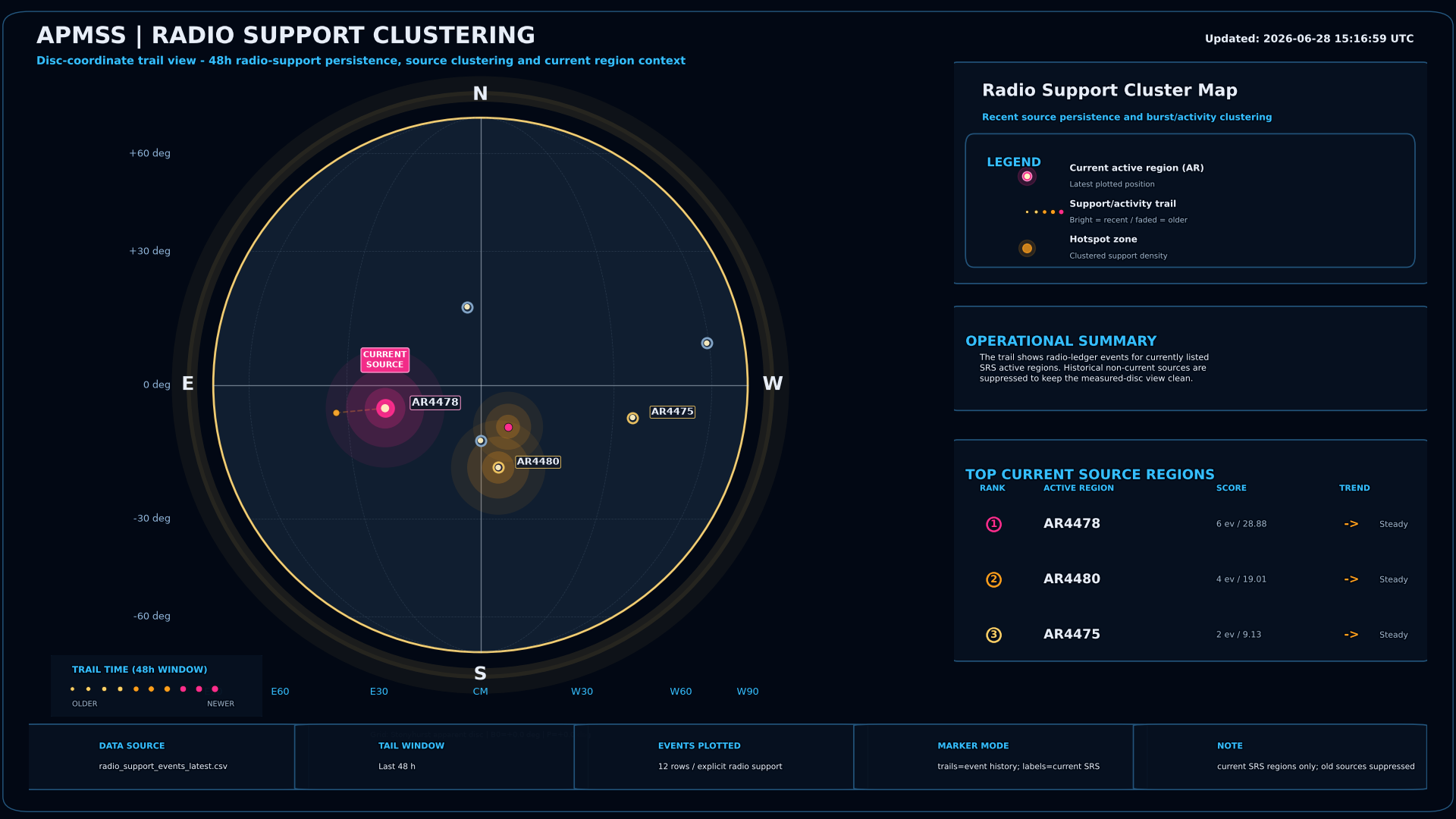Select the AR4480 region marker on disc
The height and width of the screenshot is (819, 1456).
point(498,467)
